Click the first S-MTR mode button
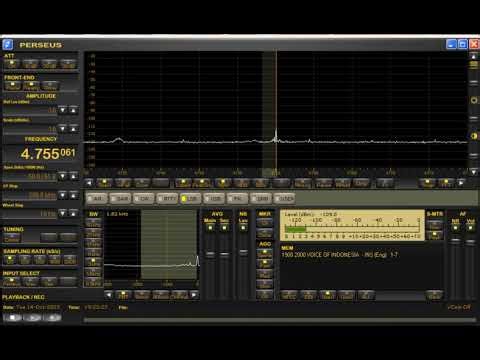The image size is (480, 360). [435, 224]
